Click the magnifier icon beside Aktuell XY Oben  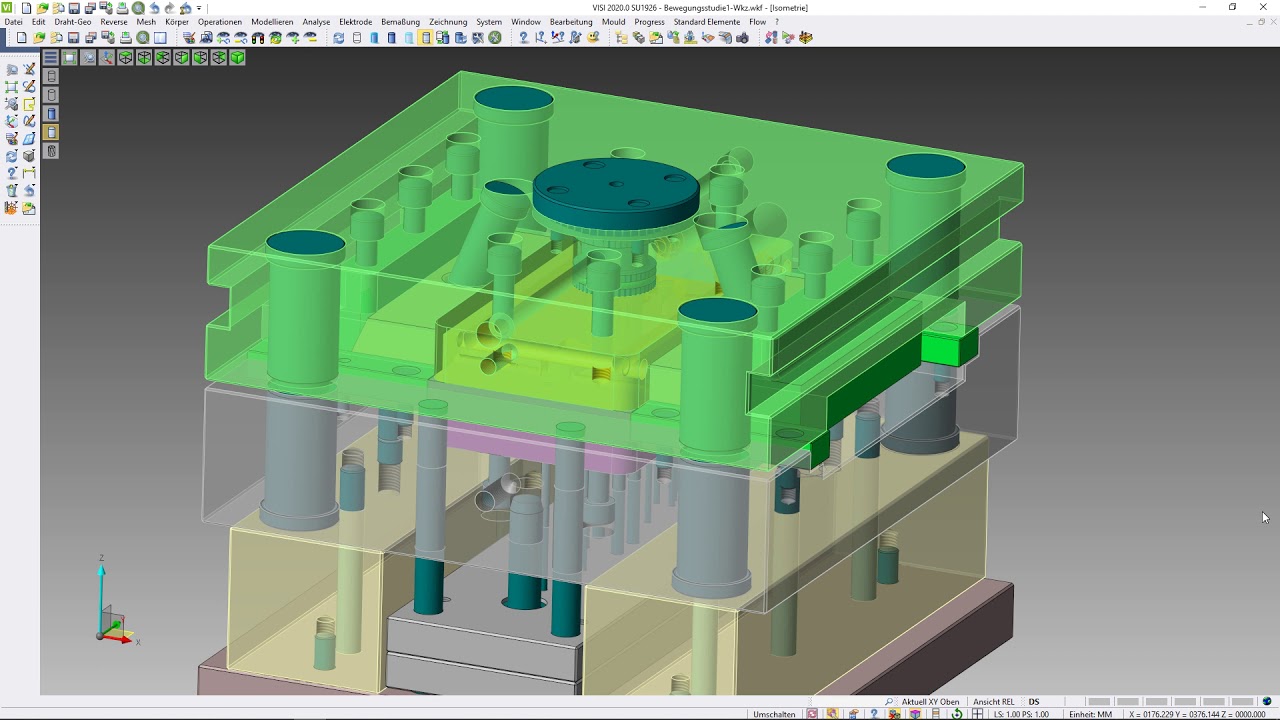click(890, 702)
